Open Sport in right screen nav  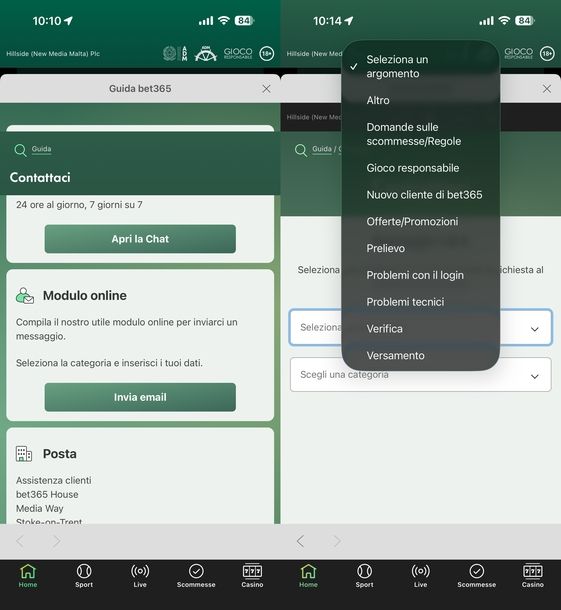(365, 576)
